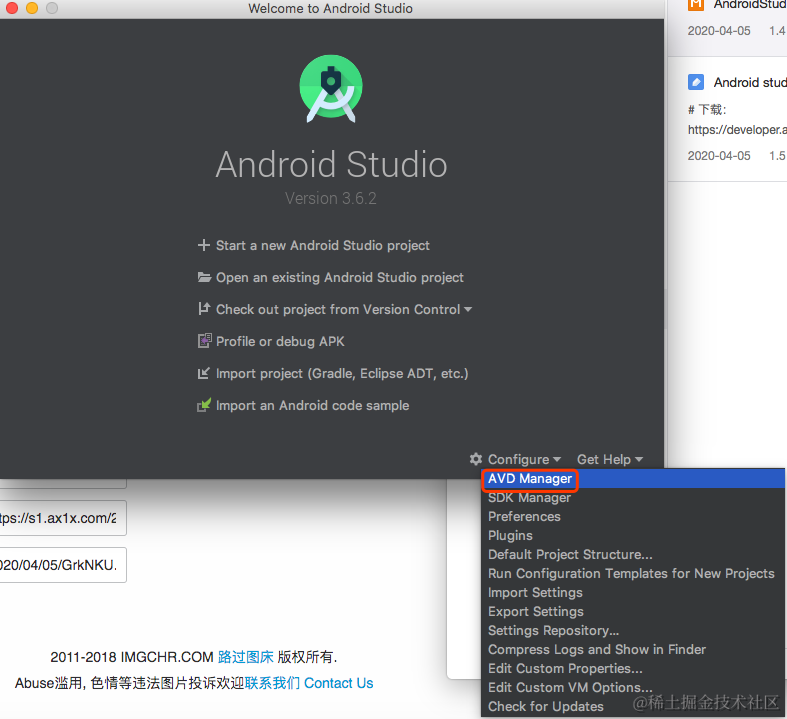Choose Run Configuration Templates for New Projects
This screenshot has height=719, width=787.
[x=632, y=574]
